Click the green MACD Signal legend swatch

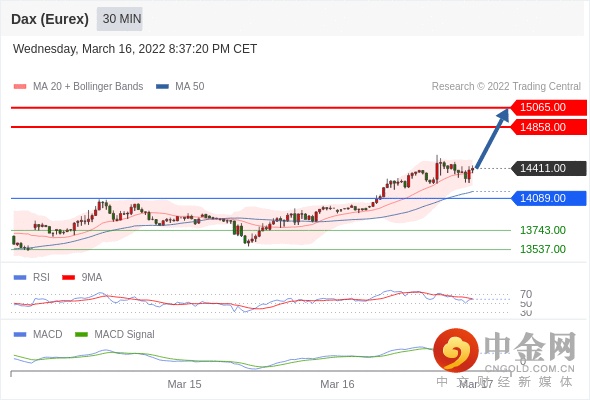pos(81,335)
